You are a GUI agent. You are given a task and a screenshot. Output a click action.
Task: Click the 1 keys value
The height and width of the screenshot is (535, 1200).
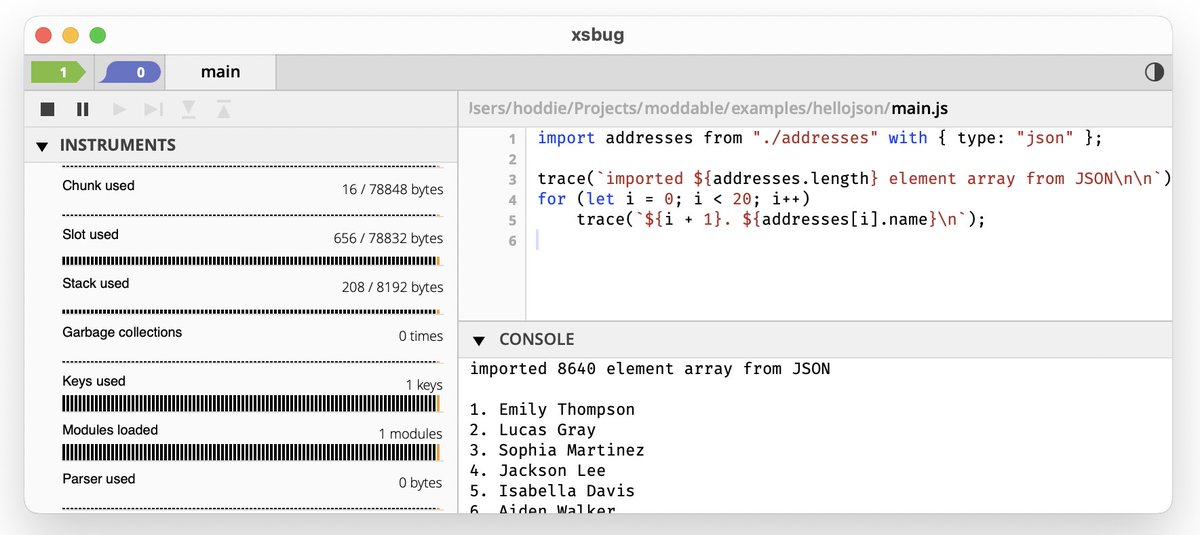424,385
